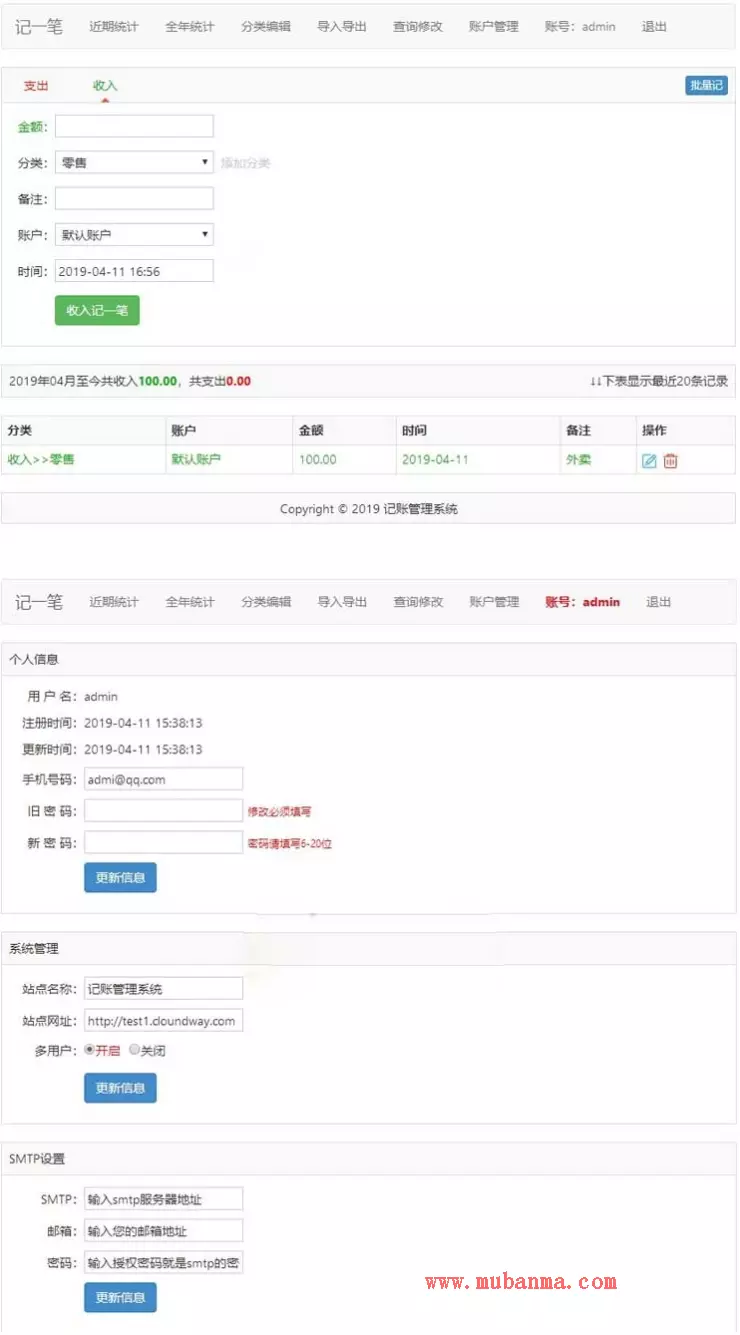Click the 站点名称 field containing 记账管理系统
The height and width of the screenshot is (1335, 740).
(163, 989)
